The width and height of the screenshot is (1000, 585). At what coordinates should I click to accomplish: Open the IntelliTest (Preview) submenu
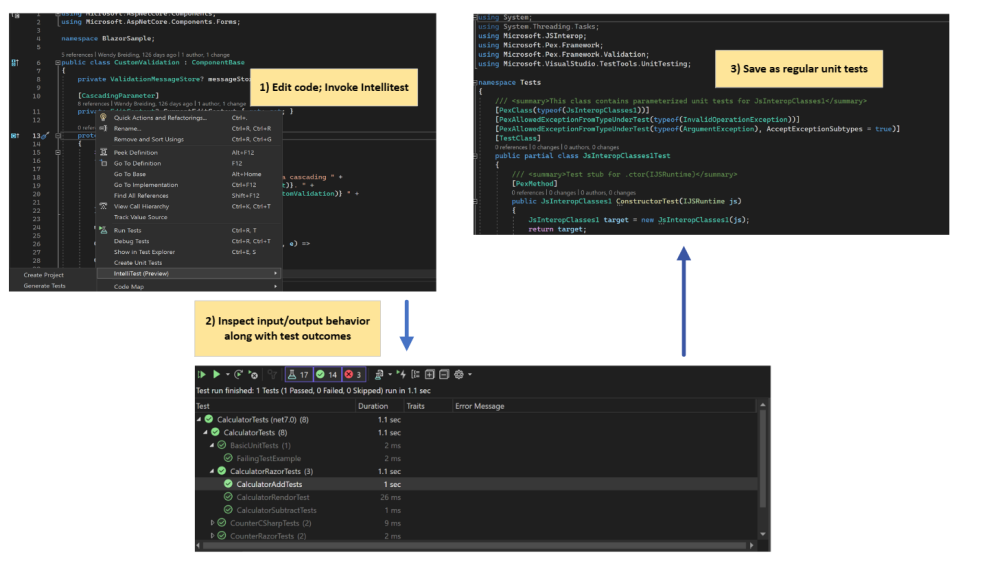click(x=188, y=274)
